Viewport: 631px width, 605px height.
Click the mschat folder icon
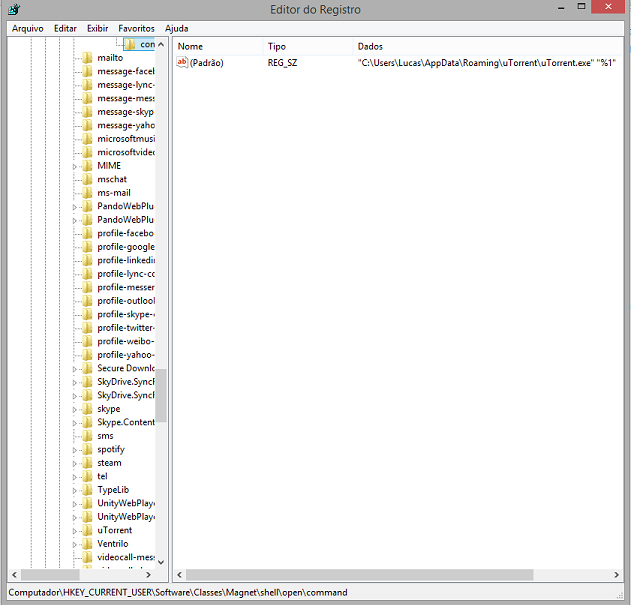[x=87, y=179]
